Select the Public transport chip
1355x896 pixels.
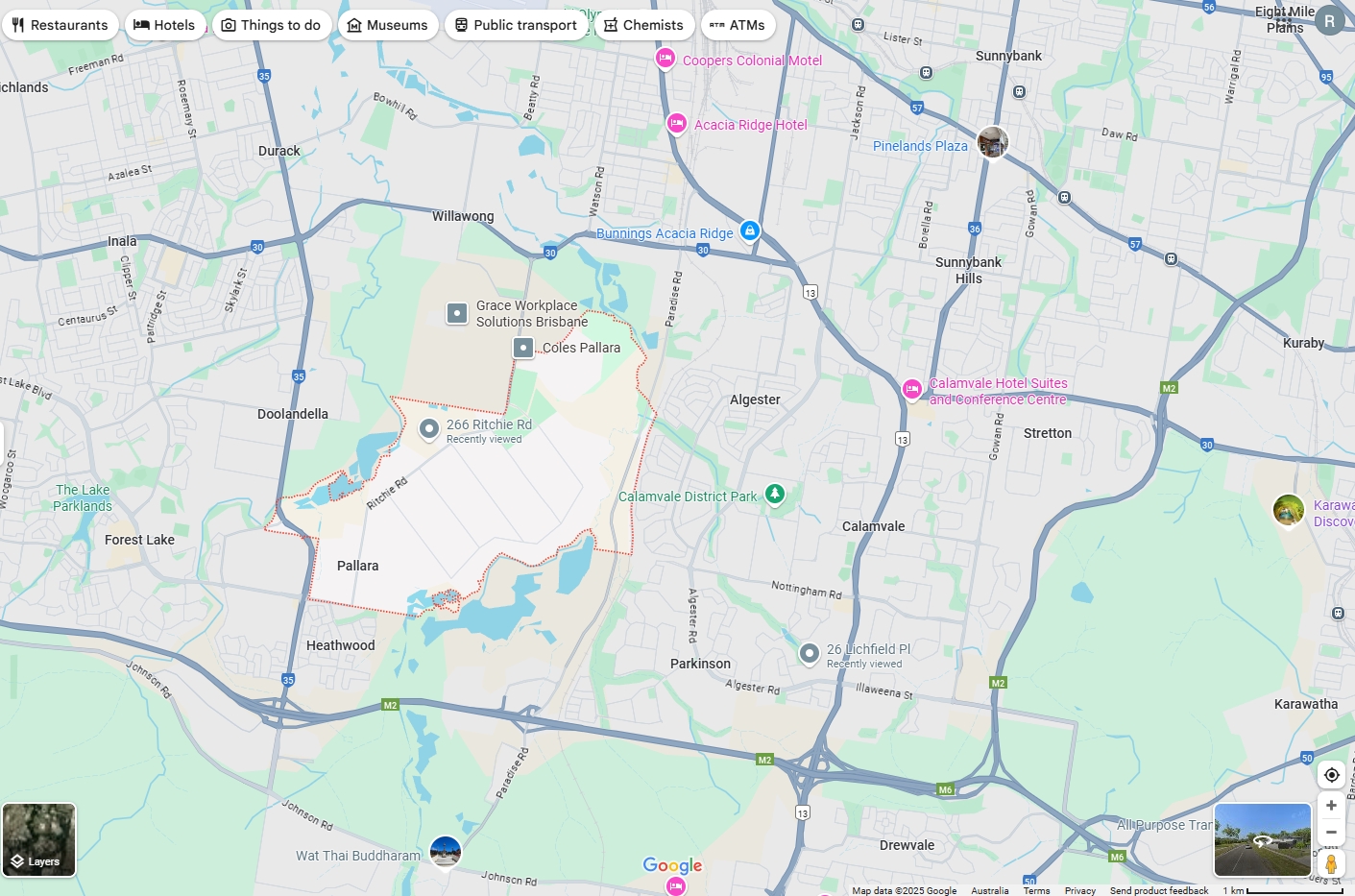517,25
